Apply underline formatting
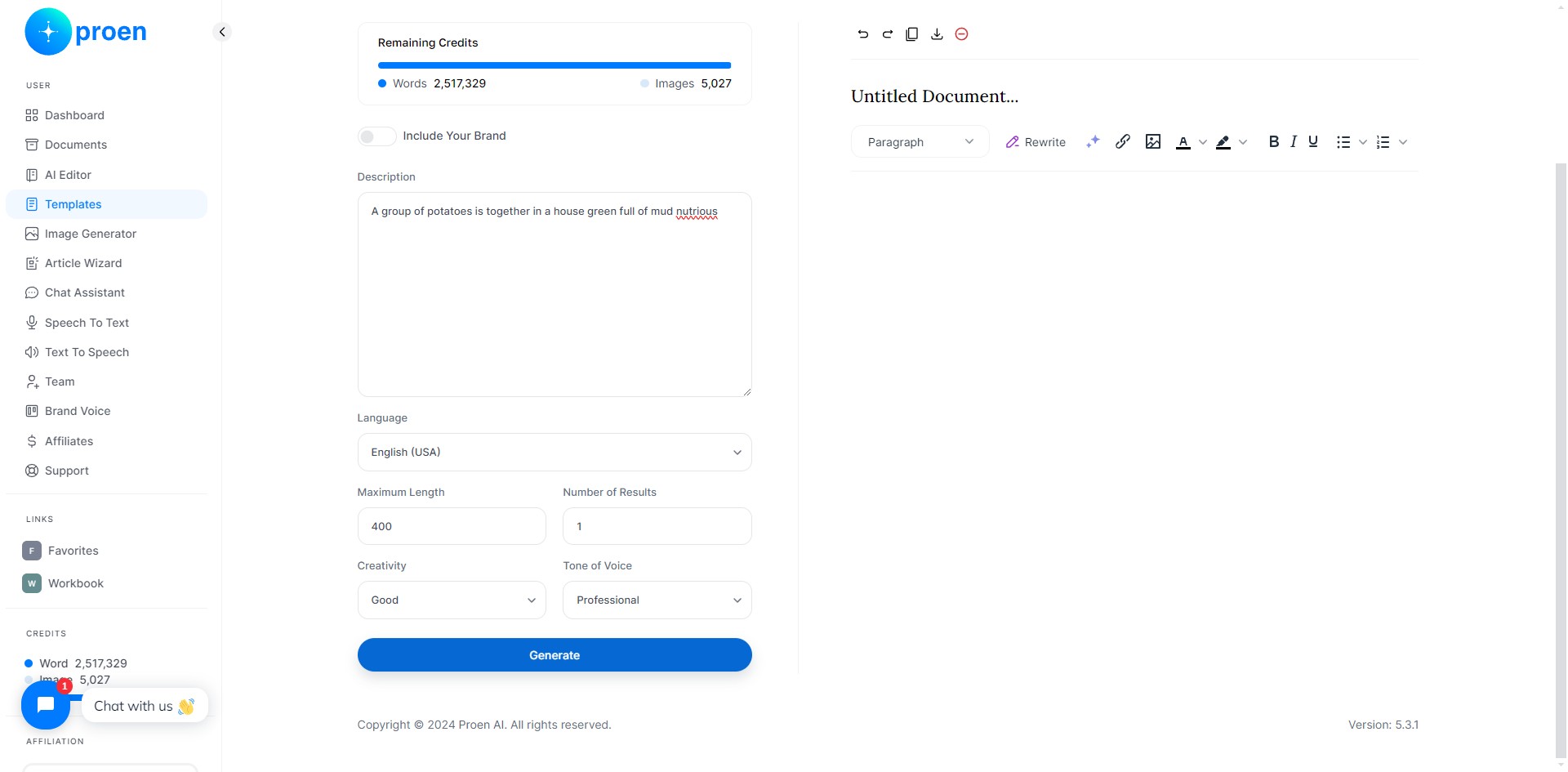 (x=1313, y=141)
